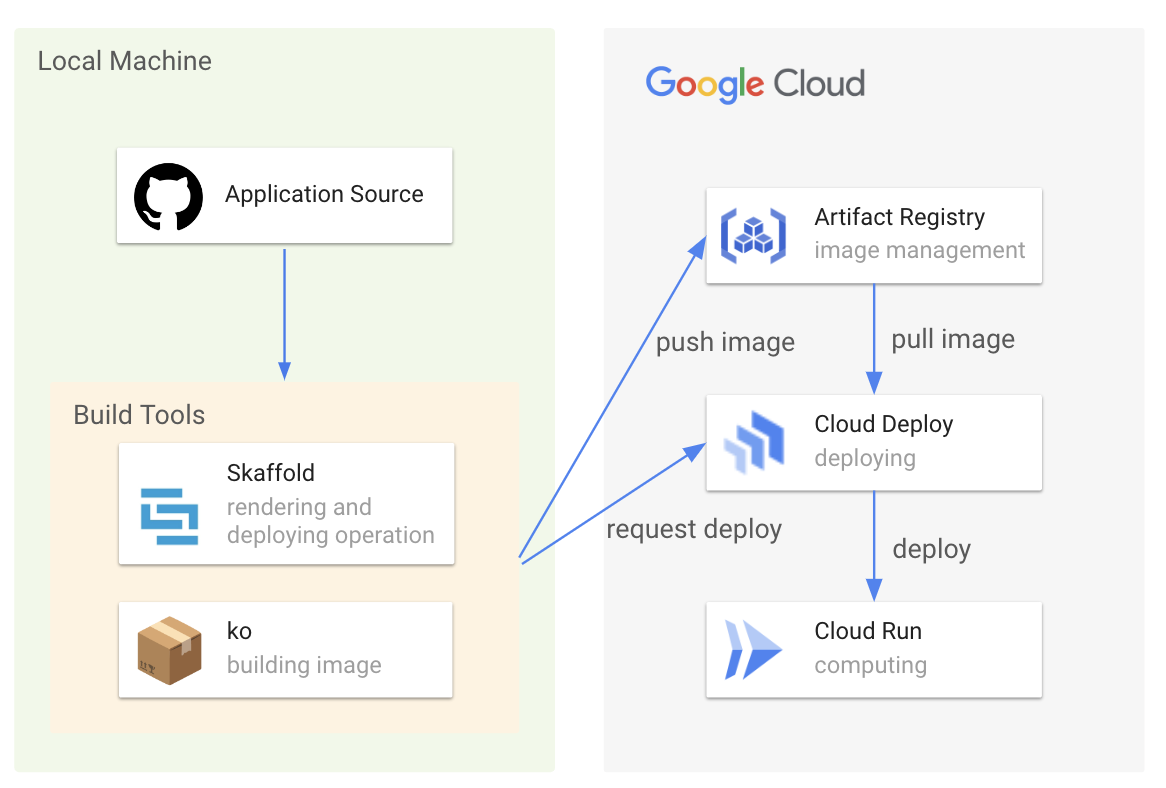Click the "push image" label

pyautogui.click(x=725, y=342)
